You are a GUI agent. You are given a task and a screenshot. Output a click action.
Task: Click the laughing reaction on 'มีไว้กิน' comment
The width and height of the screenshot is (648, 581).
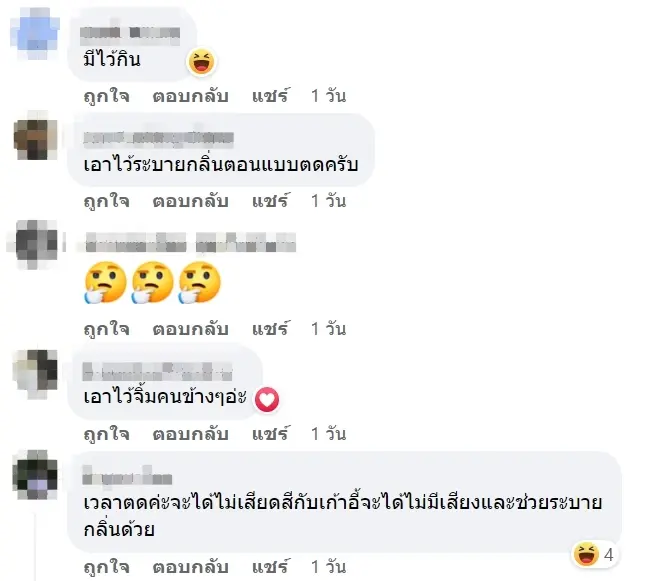pos(201,62)
